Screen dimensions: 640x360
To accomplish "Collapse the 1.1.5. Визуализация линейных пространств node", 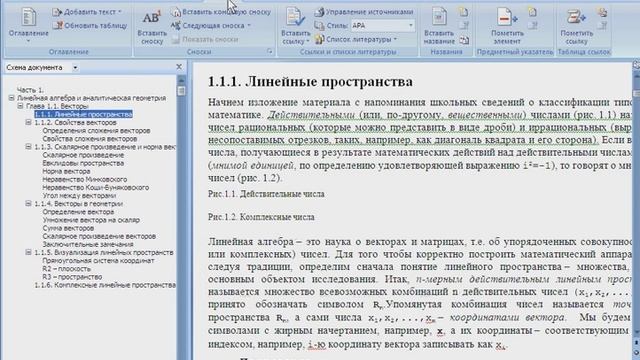I will [x=28, y=252].
